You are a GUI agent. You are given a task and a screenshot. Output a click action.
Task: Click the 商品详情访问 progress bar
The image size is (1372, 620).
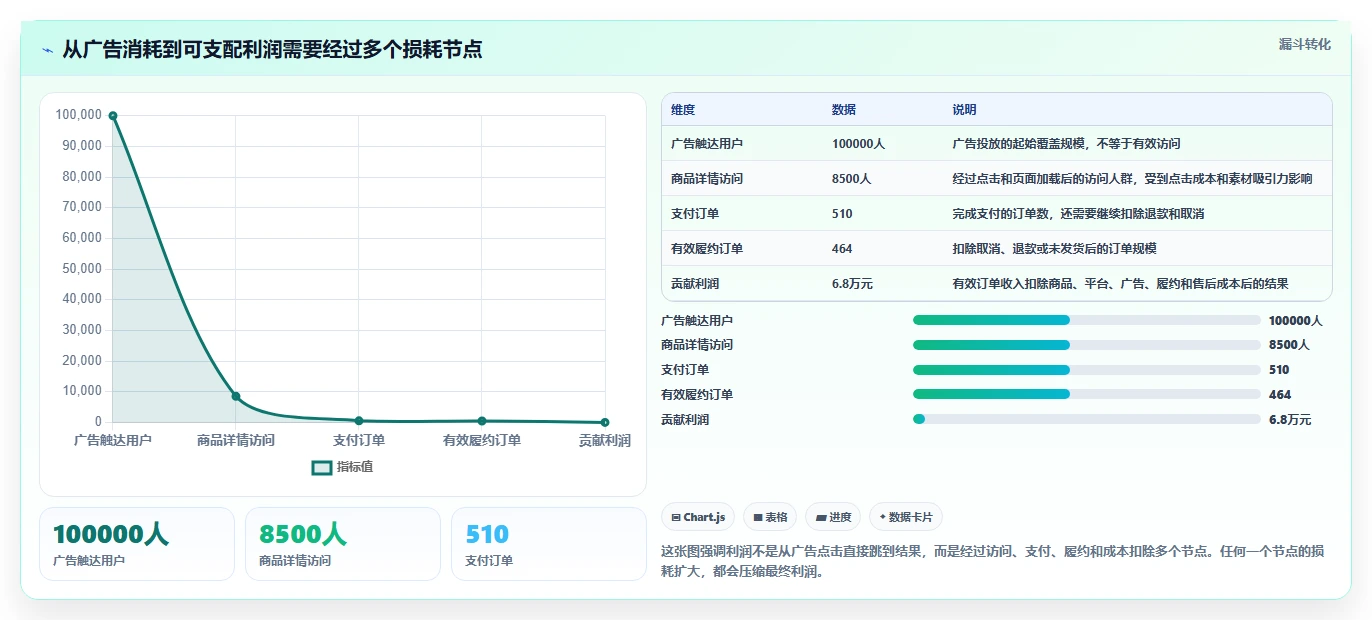(x=1086, y=345)
